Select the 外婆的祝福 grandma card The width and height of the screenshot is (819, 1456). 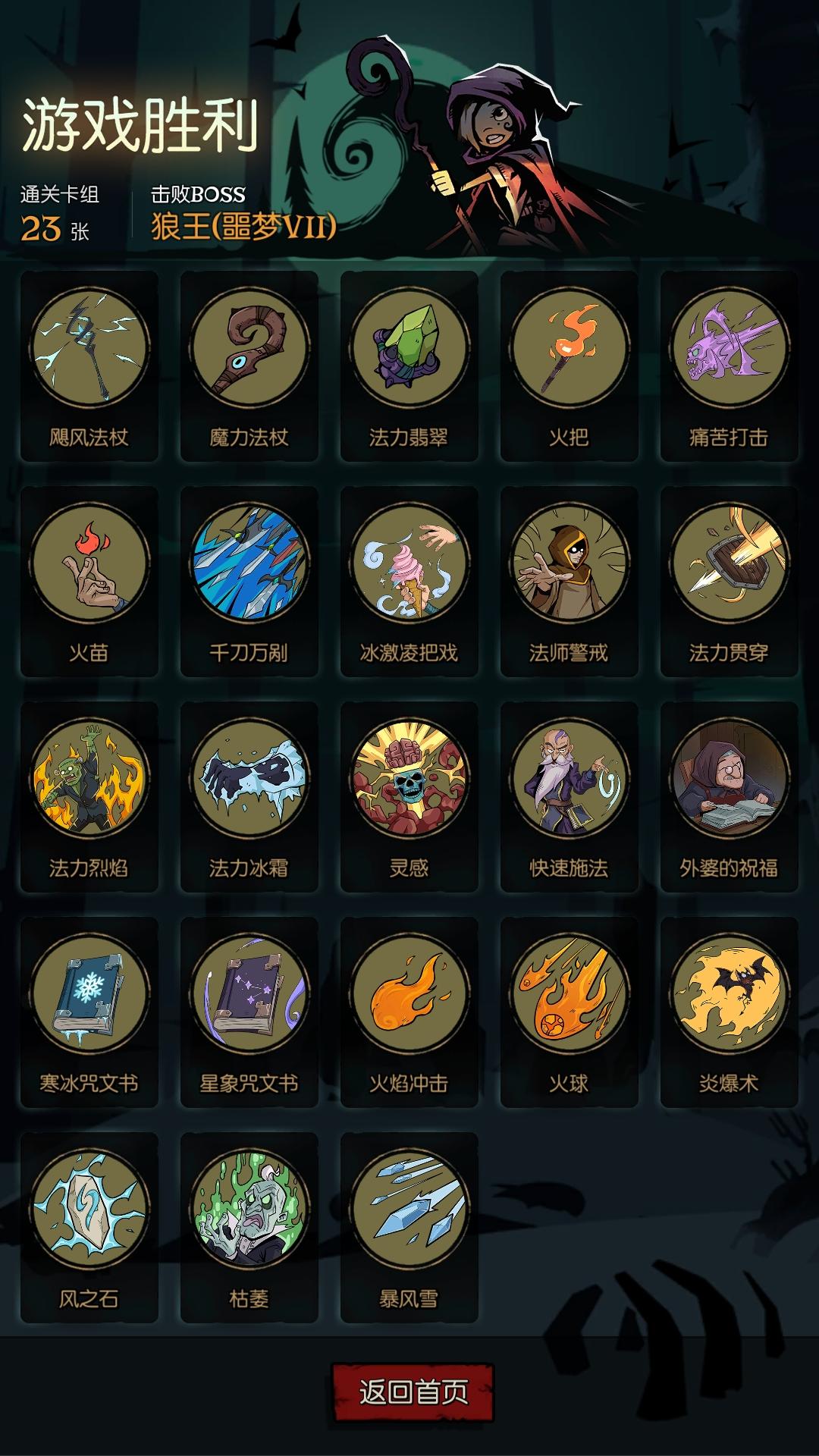(x=730, y=797)
